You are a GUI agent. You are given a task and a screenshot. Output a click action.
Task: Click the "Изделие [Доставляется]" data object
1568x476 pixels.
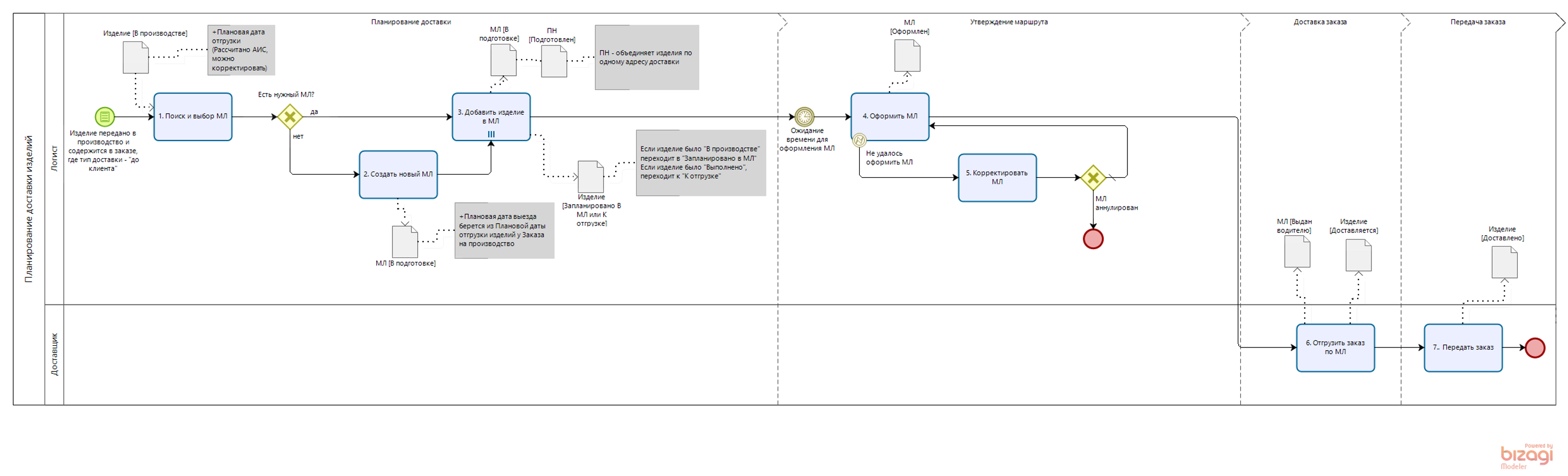click(x=1358, y=255)
